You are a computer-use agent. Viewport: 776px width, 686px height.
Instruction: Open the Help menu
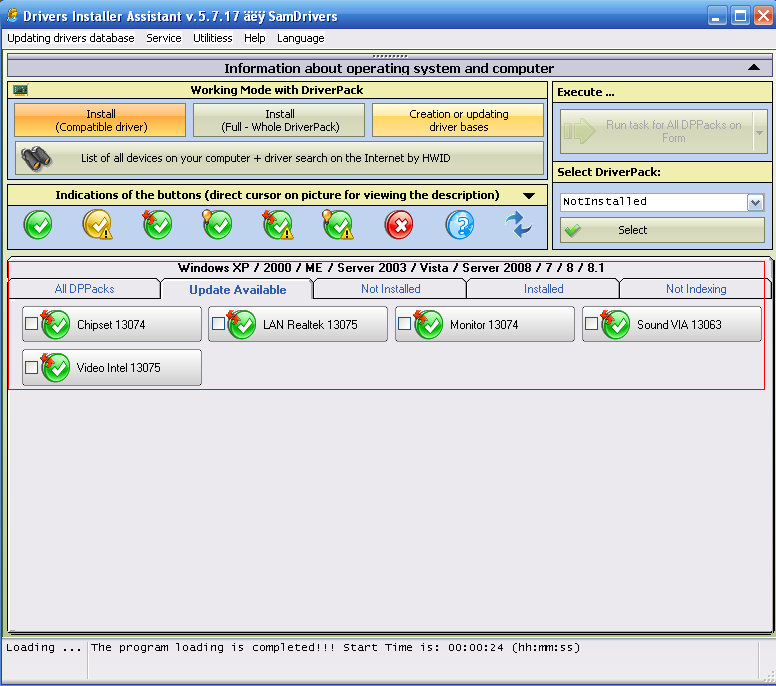click(254, 38)
